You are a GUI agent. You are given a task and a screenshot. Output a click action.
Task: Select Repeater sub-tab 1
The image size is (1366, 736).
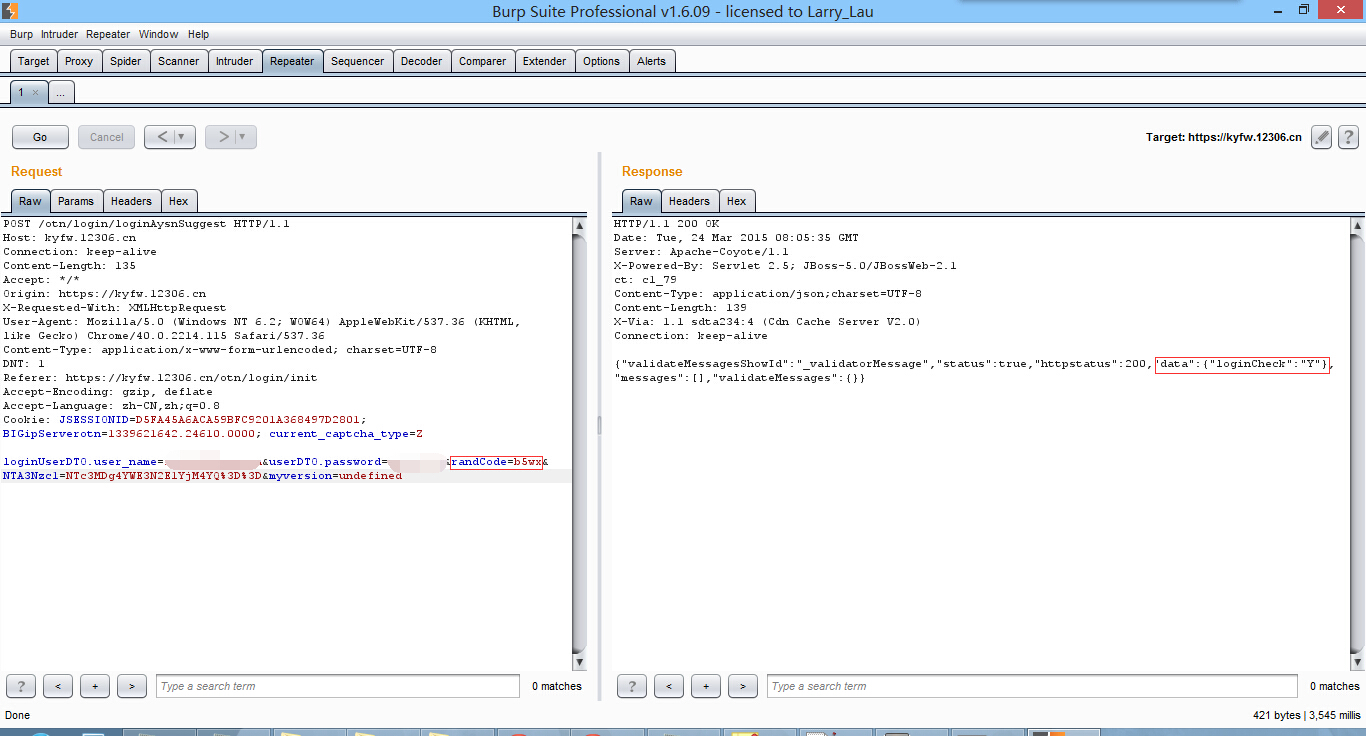click(x=21, y=92)
